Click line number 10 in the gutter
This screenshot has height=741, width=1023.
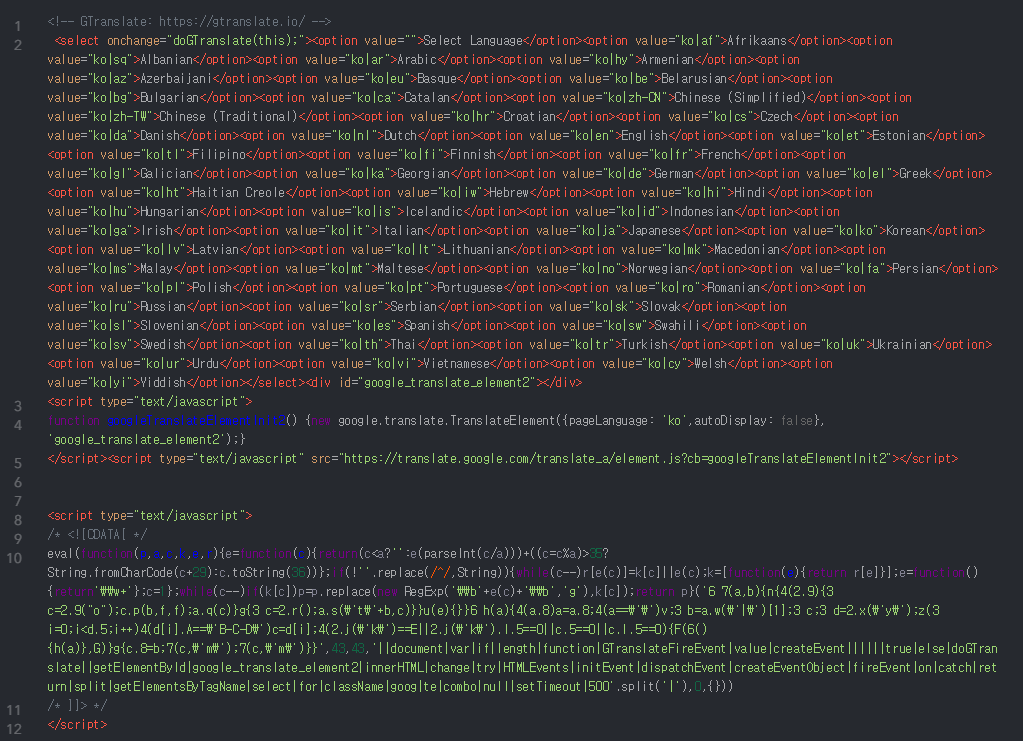point(14,558)
